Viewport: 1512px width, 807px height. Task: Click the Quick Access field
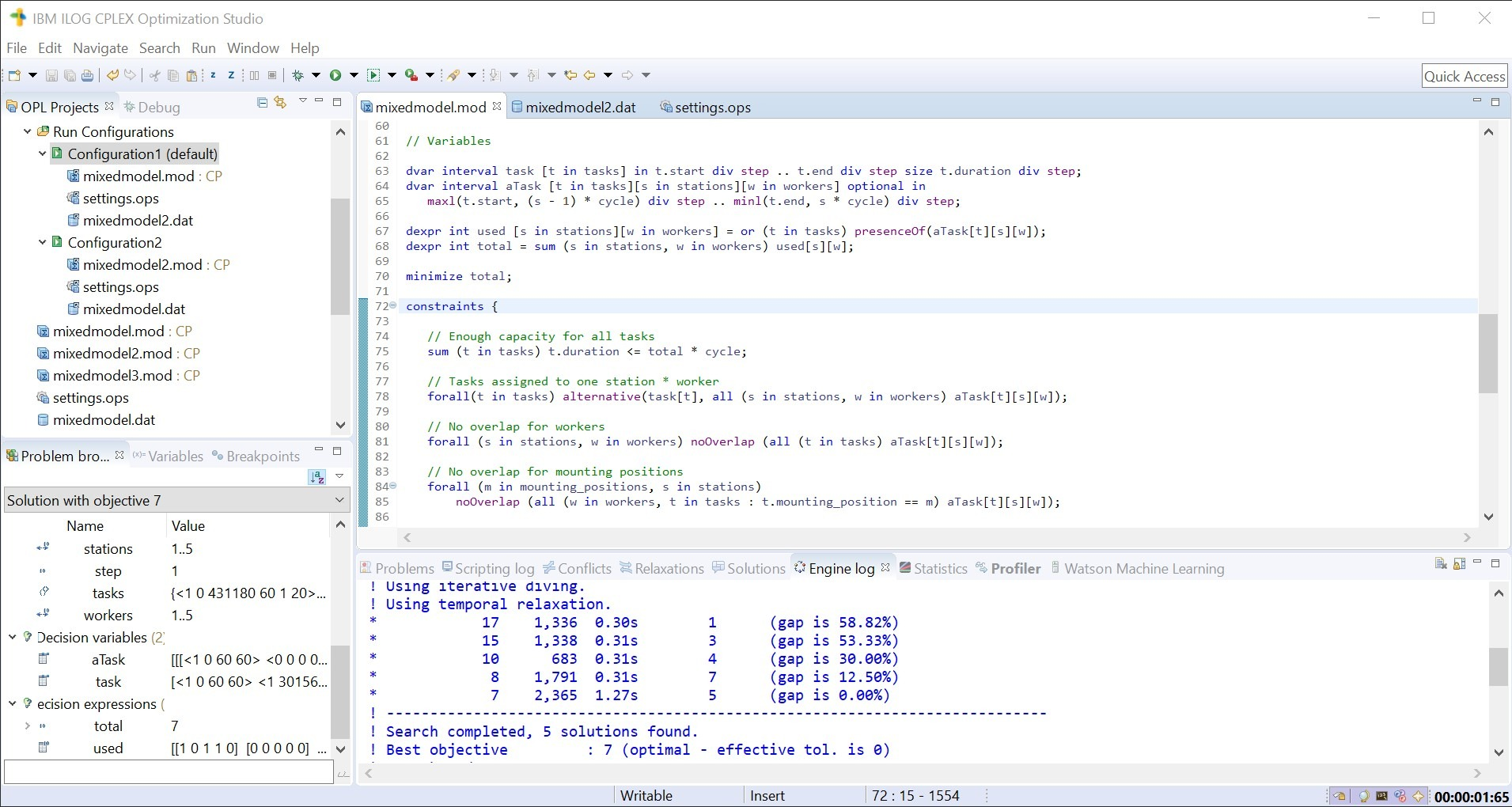(x=1465, y=76)
